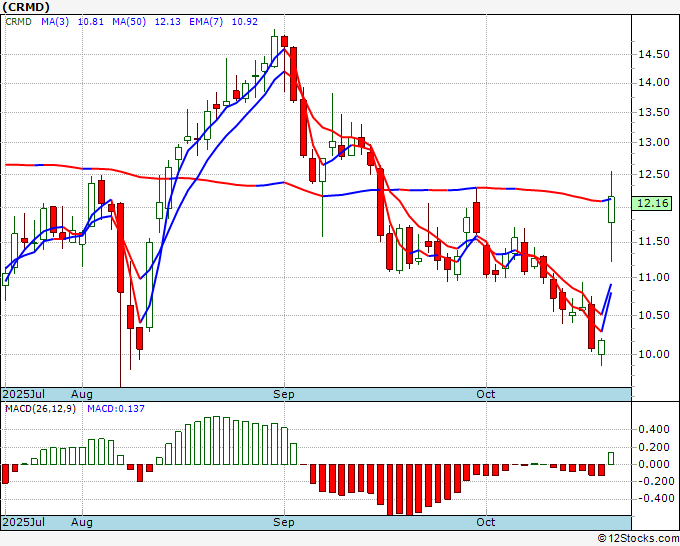Click the 13.50 price axis label
Viewport: 680px width, 546px height.
[654, 112]
